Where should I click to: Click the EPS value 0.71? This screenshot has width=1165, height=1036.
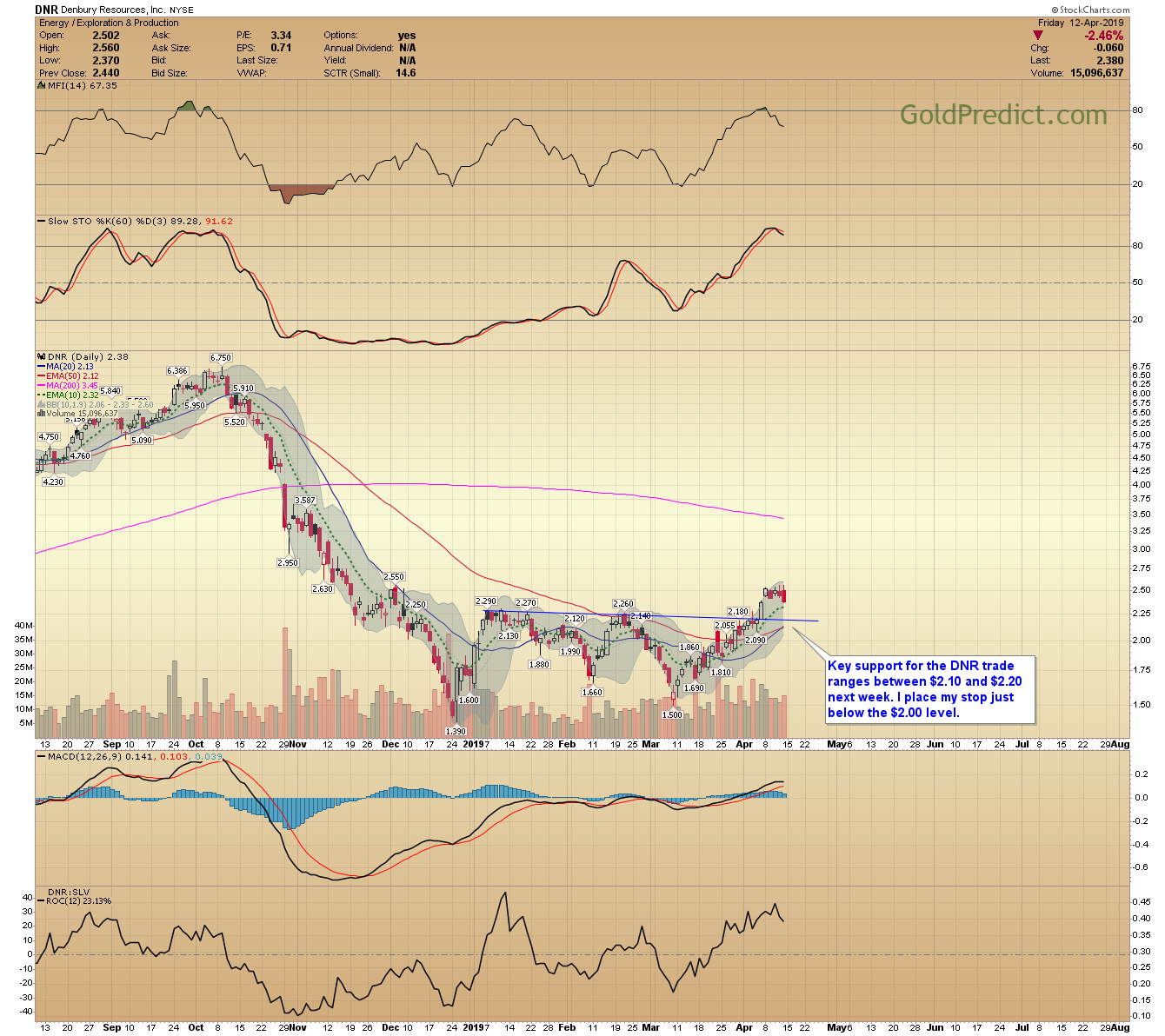click(x=281, y=48)
